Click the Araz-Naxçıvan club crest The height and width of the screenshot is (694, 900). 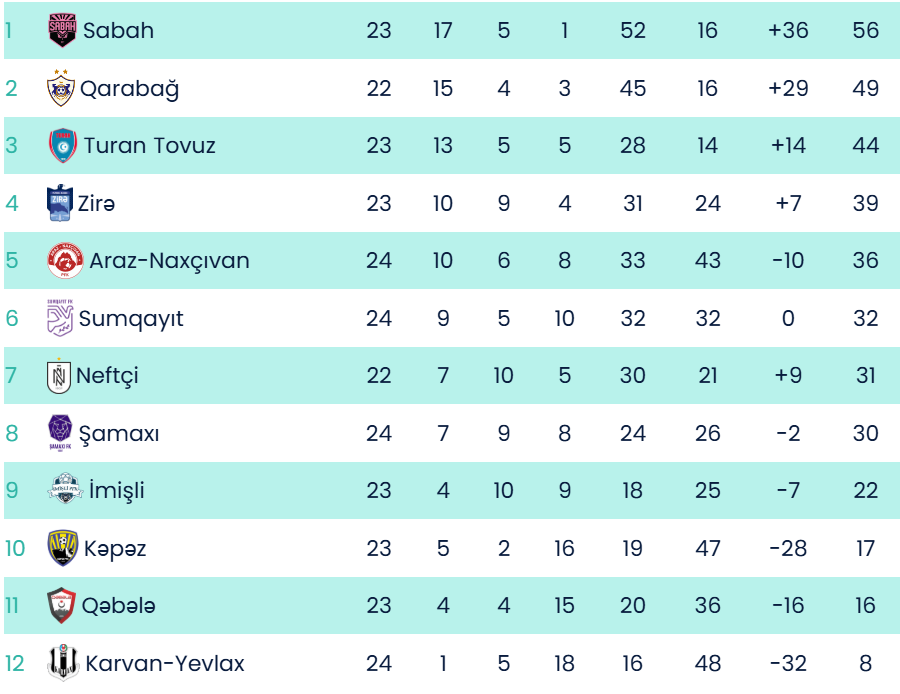(65, 261)
